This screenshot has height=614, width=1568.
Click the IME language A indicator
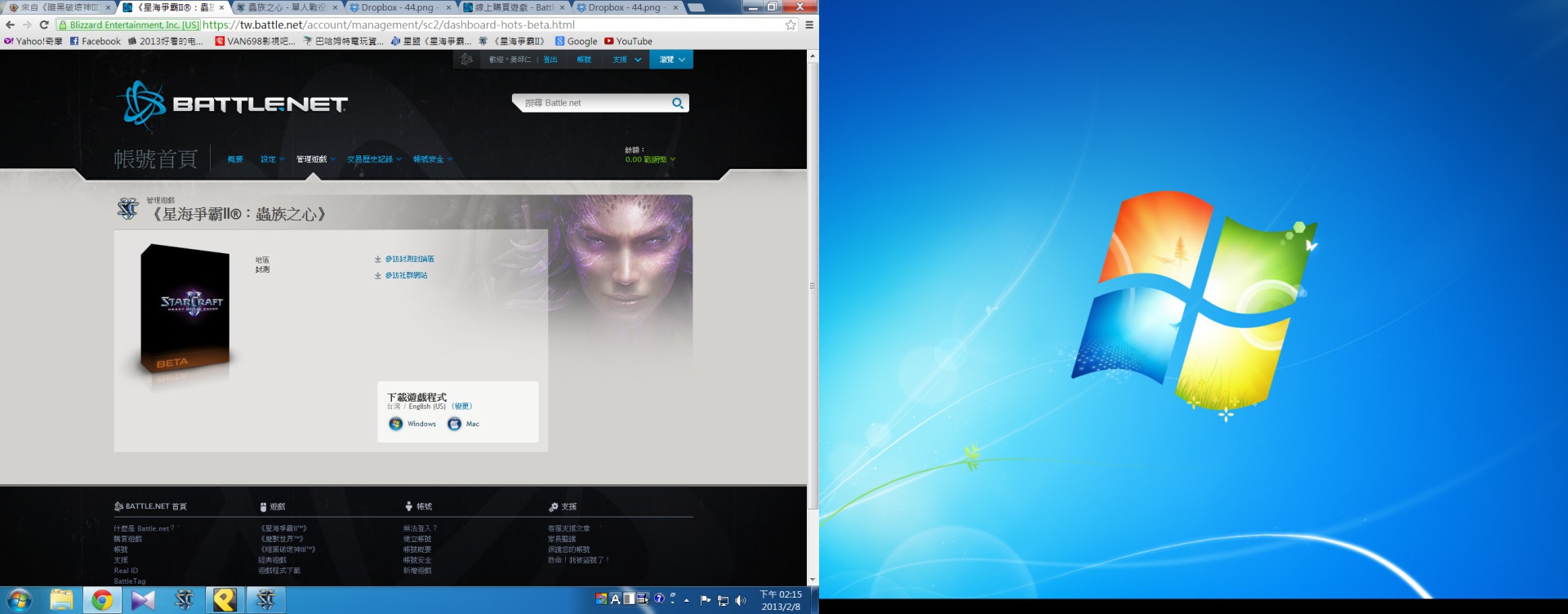[x=615, y=598]
